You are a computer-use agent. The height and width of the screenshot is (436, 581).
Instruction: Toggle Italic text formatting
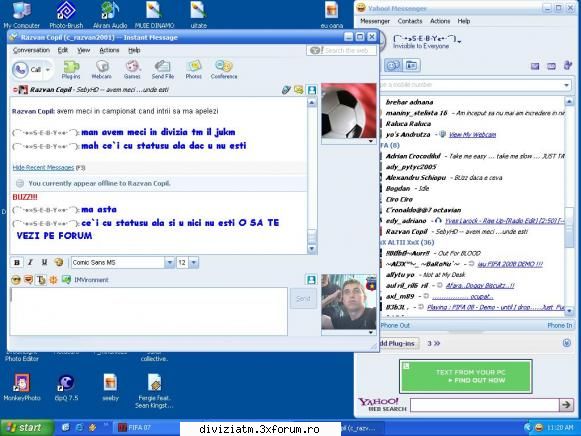tap(30, 262)
